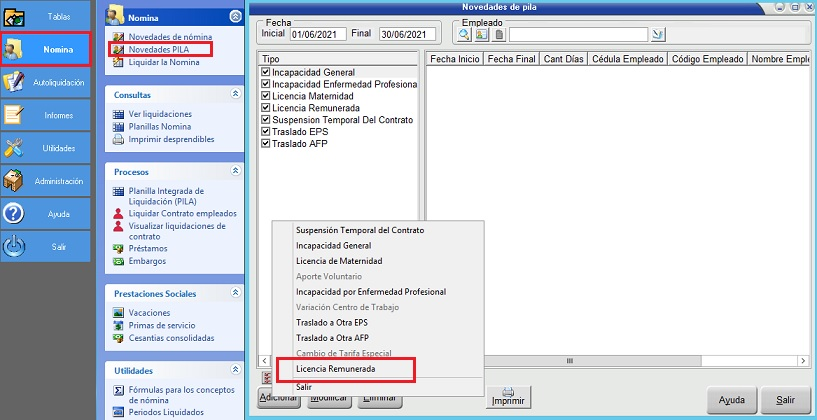Uncheck the Traslado AFP checkbox

tap(266, 143)
